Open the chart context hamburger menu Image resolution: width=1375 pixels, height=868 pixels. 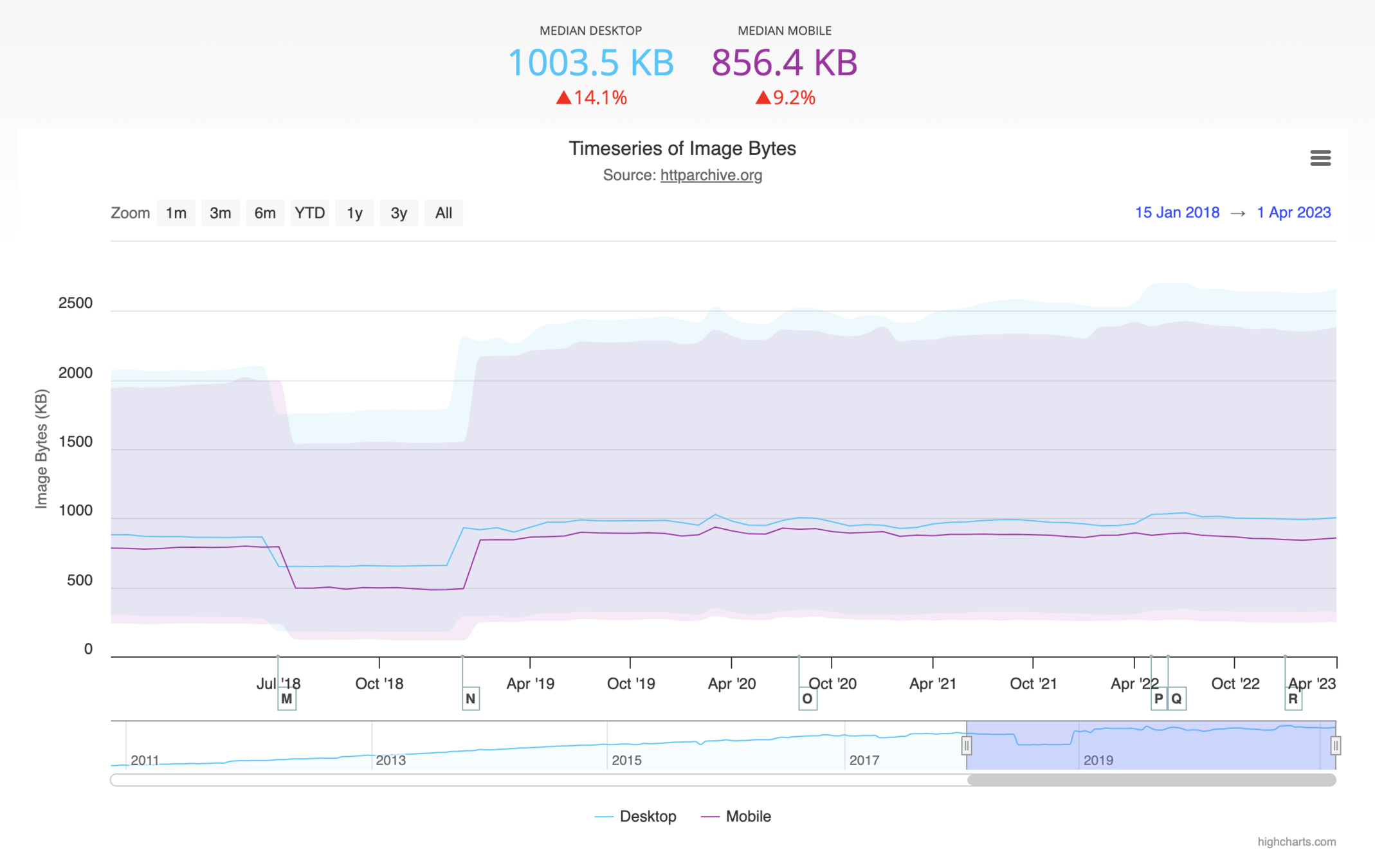click(1320, 158)
